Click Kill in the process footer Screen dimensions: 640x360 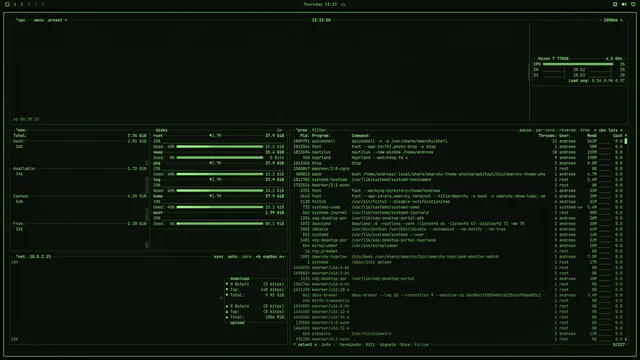coord(370,345)
